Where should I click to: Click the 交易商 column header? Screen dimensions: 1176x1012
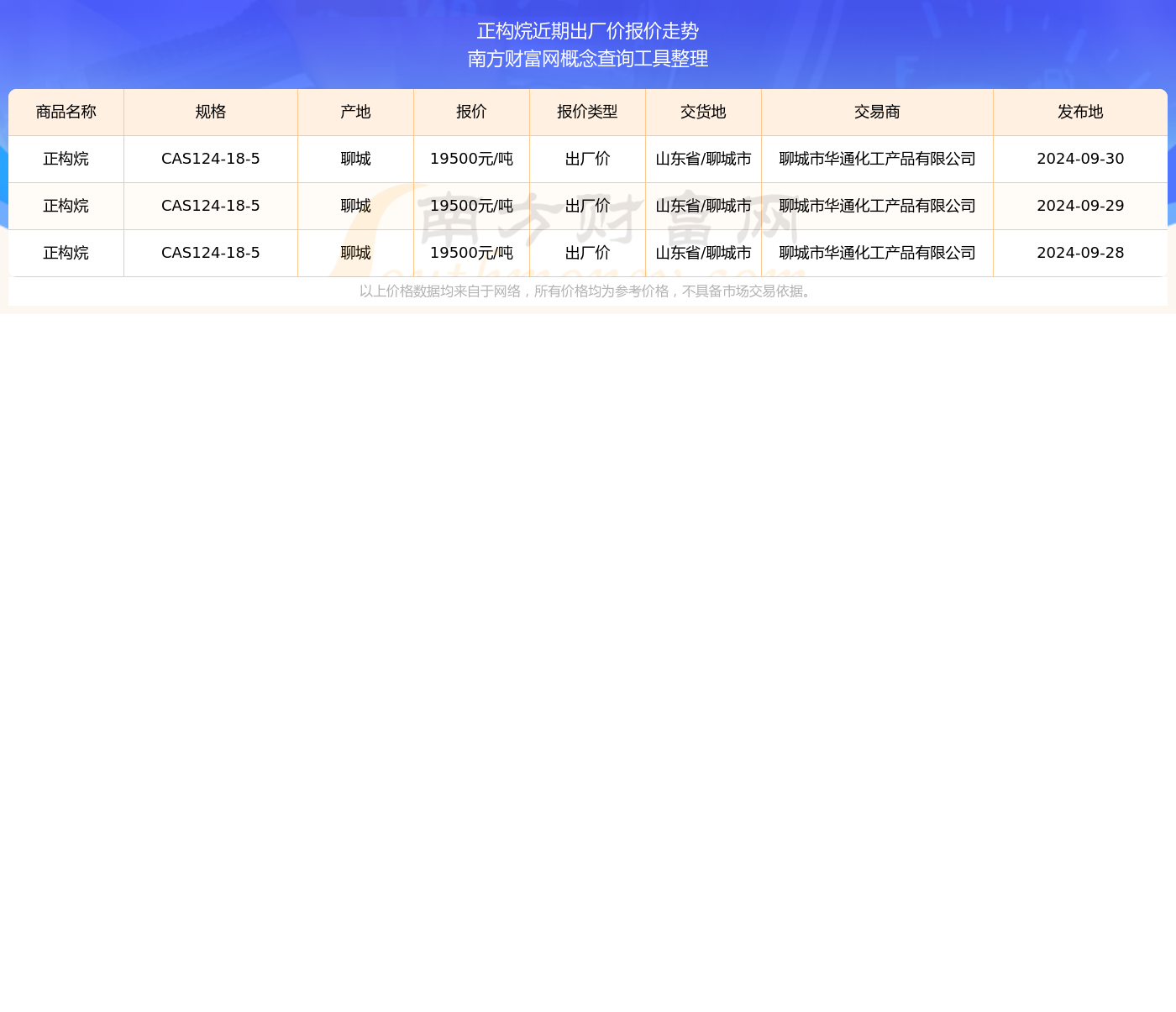click(878, 113)
